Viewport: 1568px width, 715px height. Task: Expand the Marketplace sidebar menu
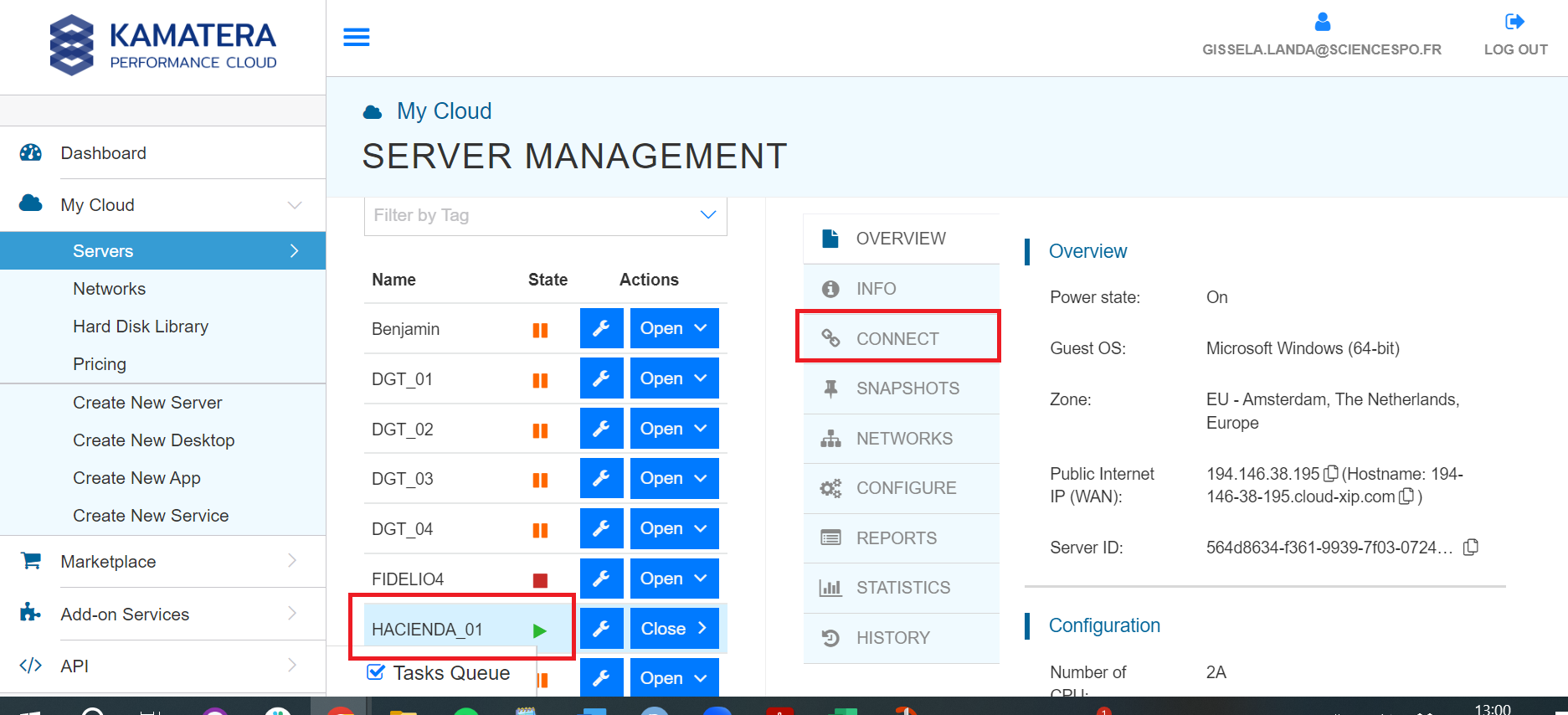point(292,561)
